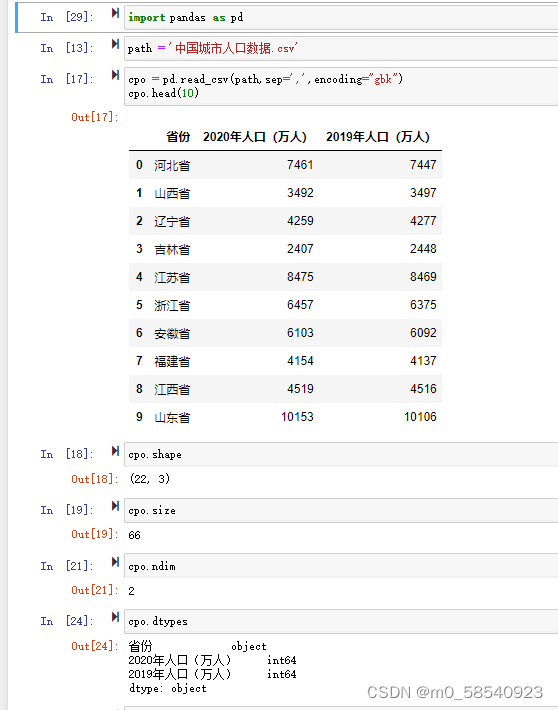
Task: Click the 辽宁省 table cell
Action: tap(172, 221)
